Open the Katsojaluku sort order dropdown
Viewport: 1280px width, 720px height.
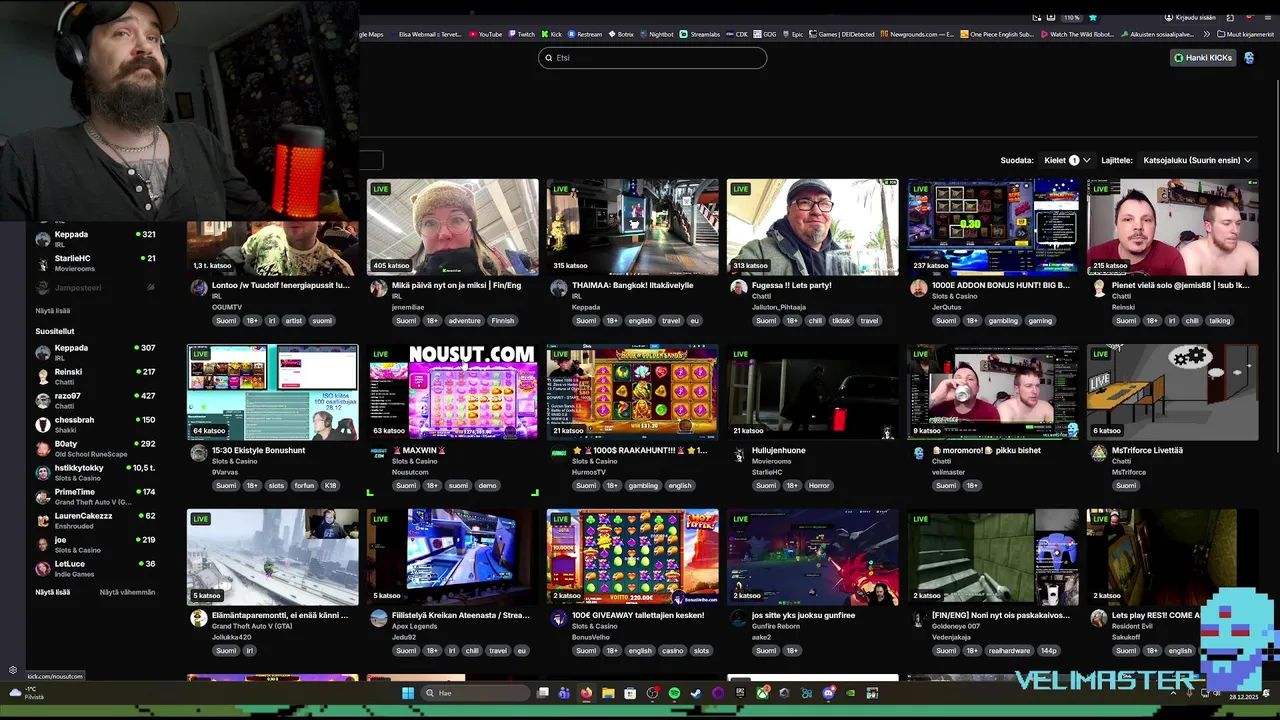point(1197,160)
